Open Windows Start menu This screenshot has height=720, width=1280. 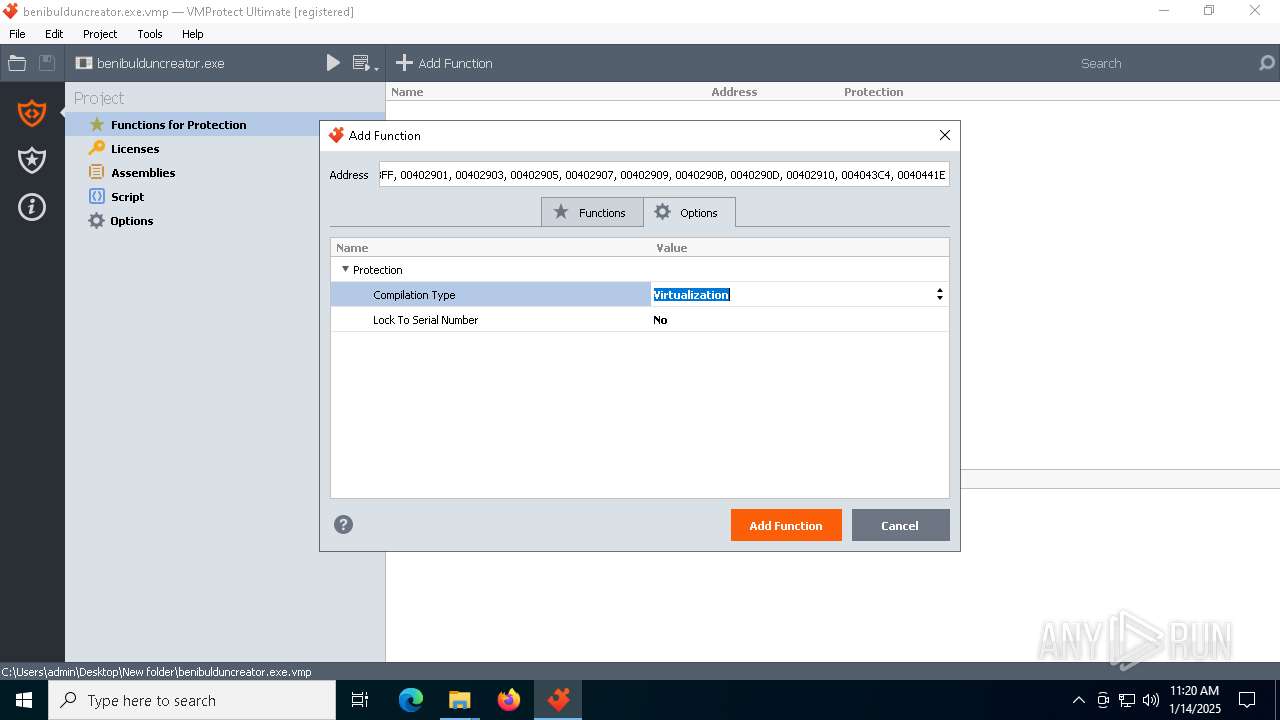[x=24, y=700]
